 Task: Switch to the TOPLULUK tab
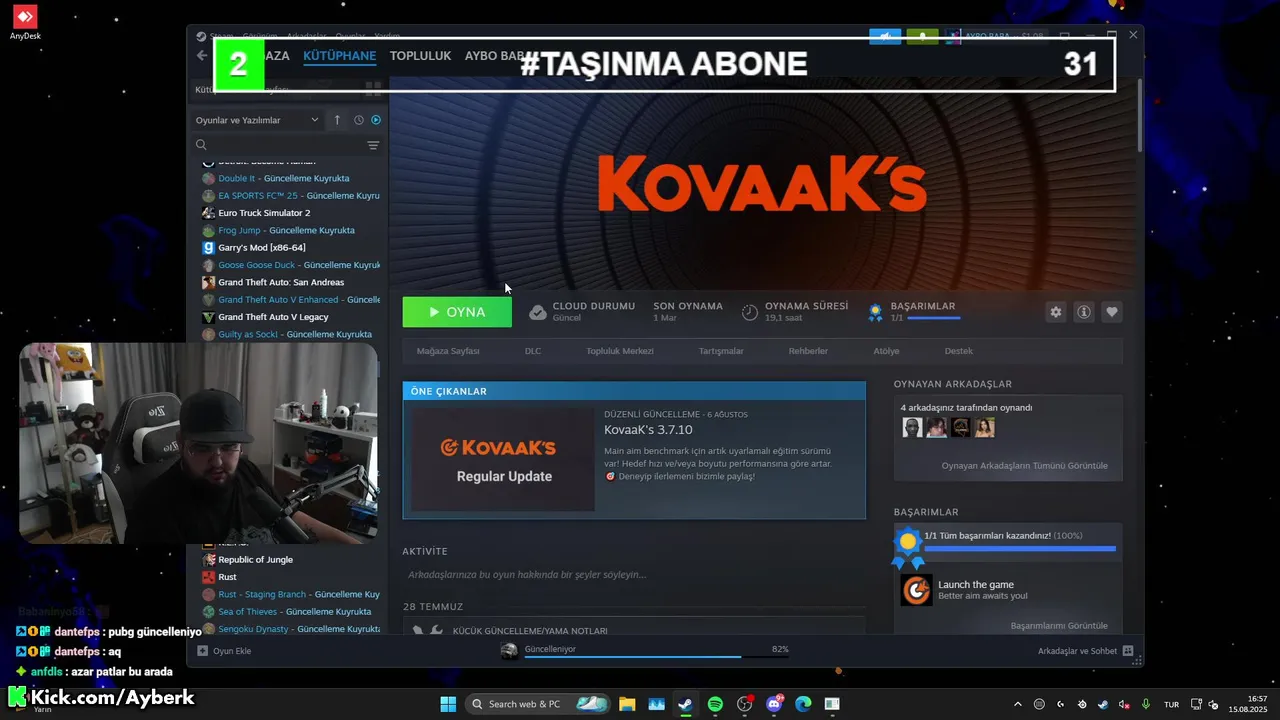[x=420, y=56]
